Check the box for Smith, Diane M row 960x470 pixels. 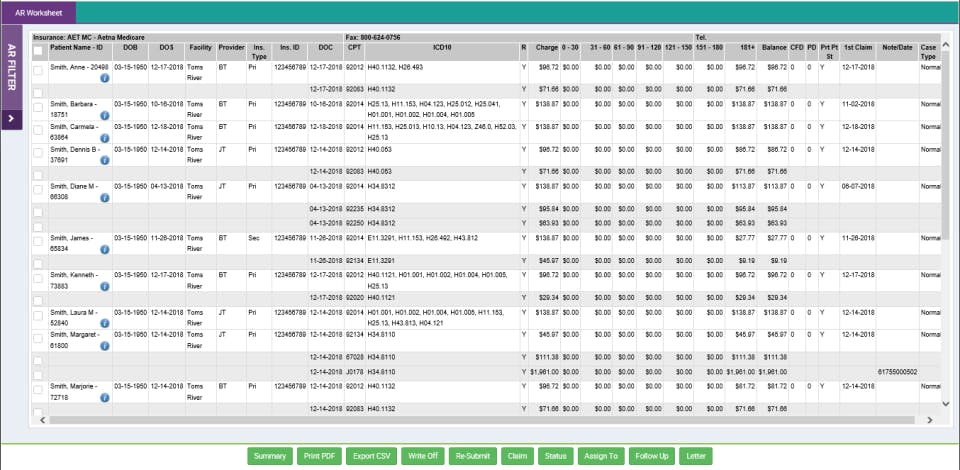38,190
